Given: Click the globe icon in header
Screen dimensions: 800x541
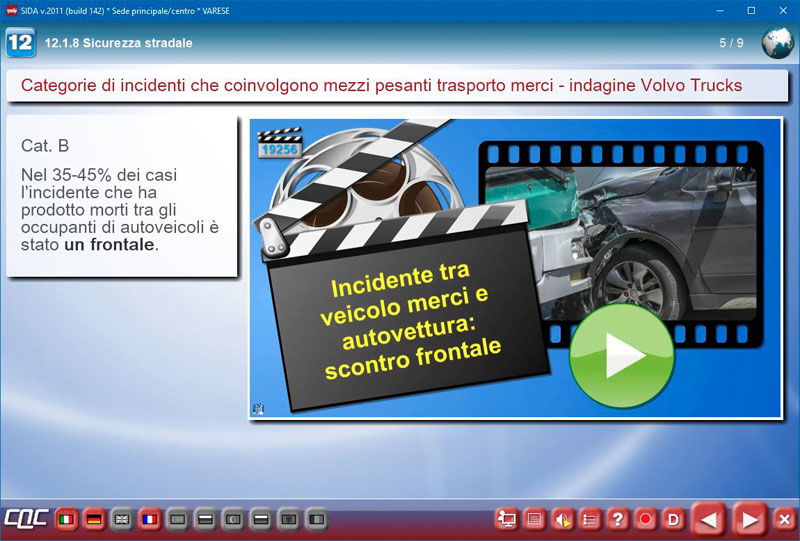Looking at the screenshot, I should tap(777, 43).
